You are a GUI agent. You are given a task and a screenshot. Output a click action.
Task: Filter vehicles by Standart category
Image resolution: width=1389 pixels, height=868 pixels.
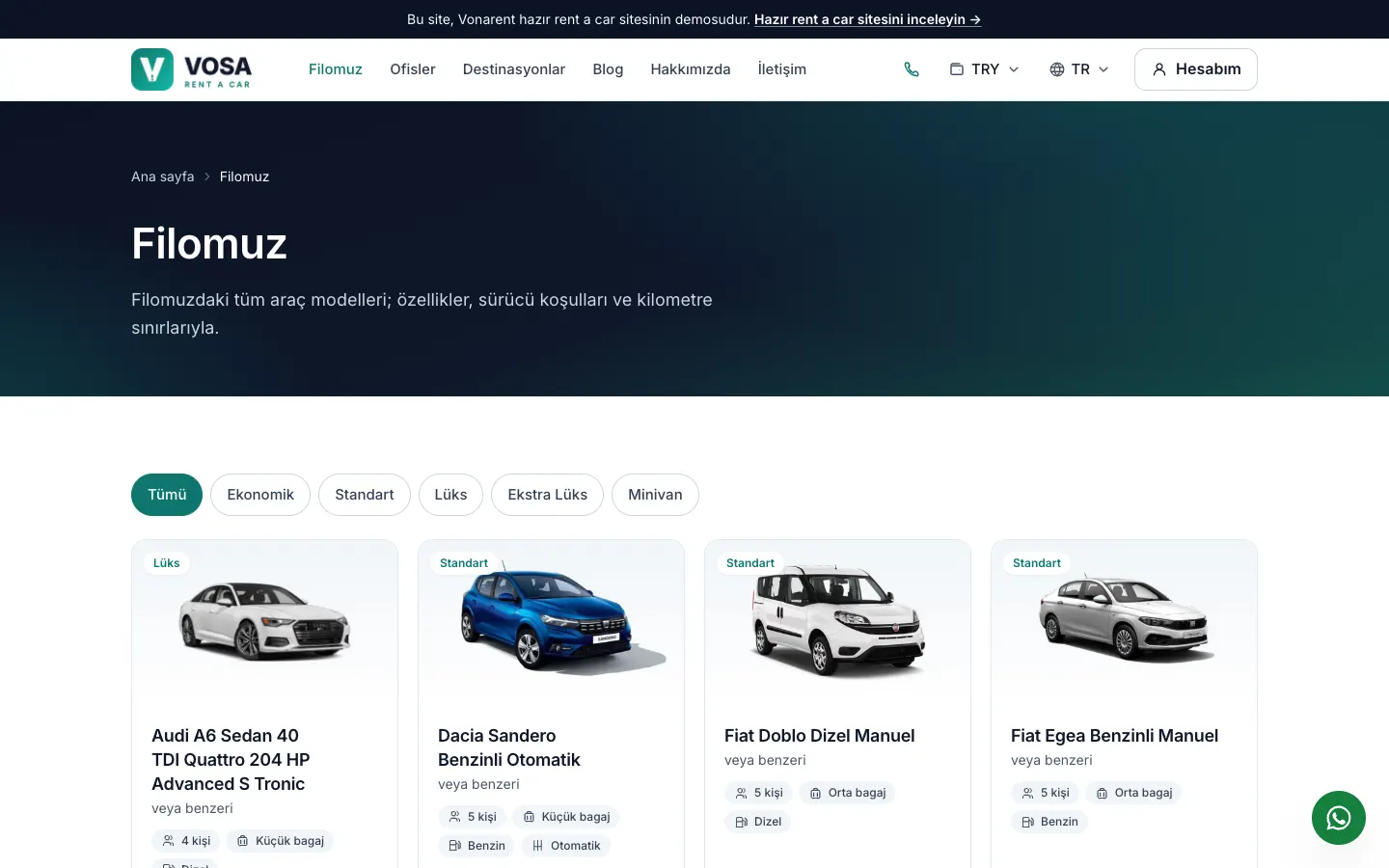tap(365, 495)
